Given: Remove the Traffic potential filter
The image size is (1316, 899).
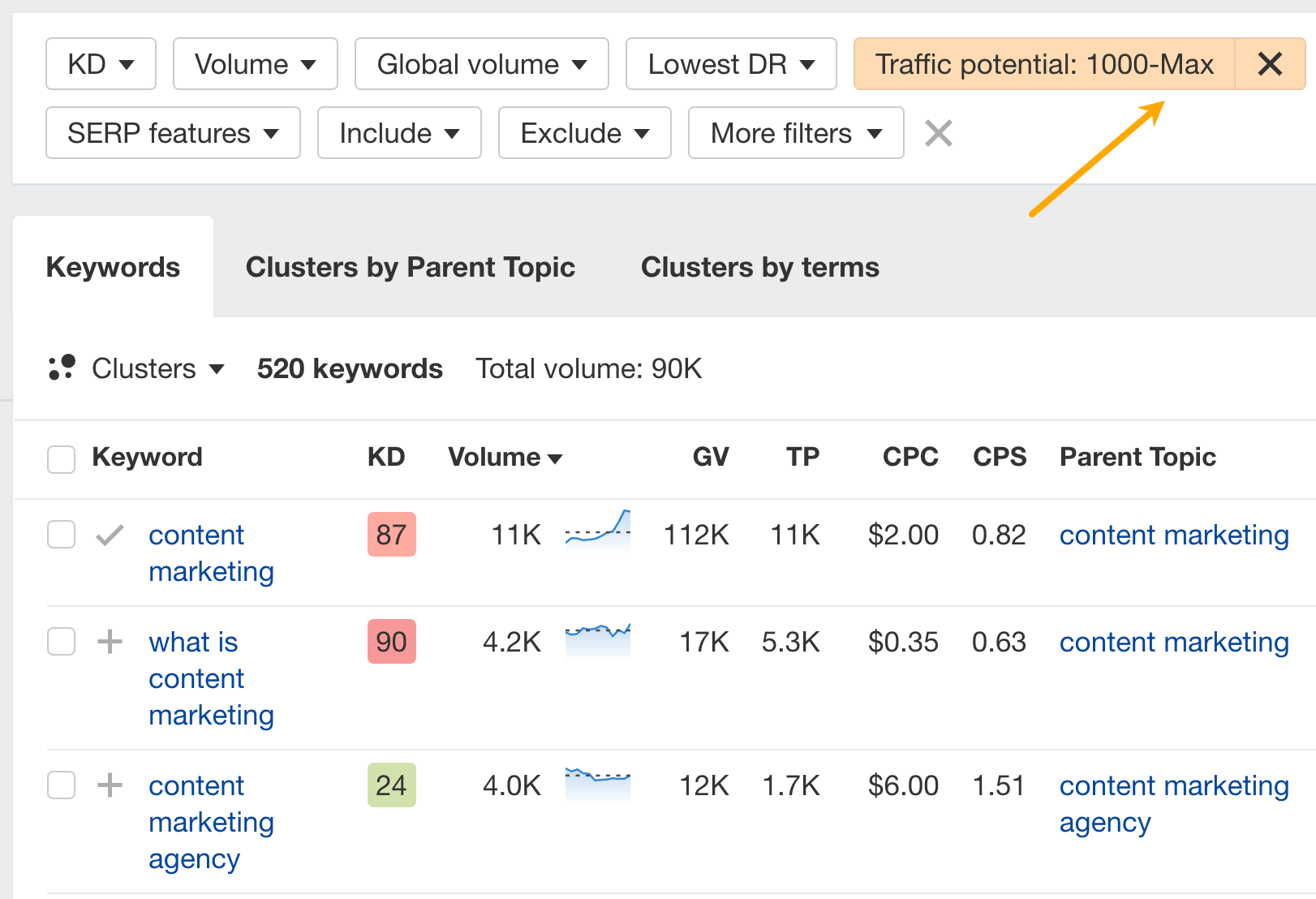Looking at the screenshot, I should [x=1270, y=63].
